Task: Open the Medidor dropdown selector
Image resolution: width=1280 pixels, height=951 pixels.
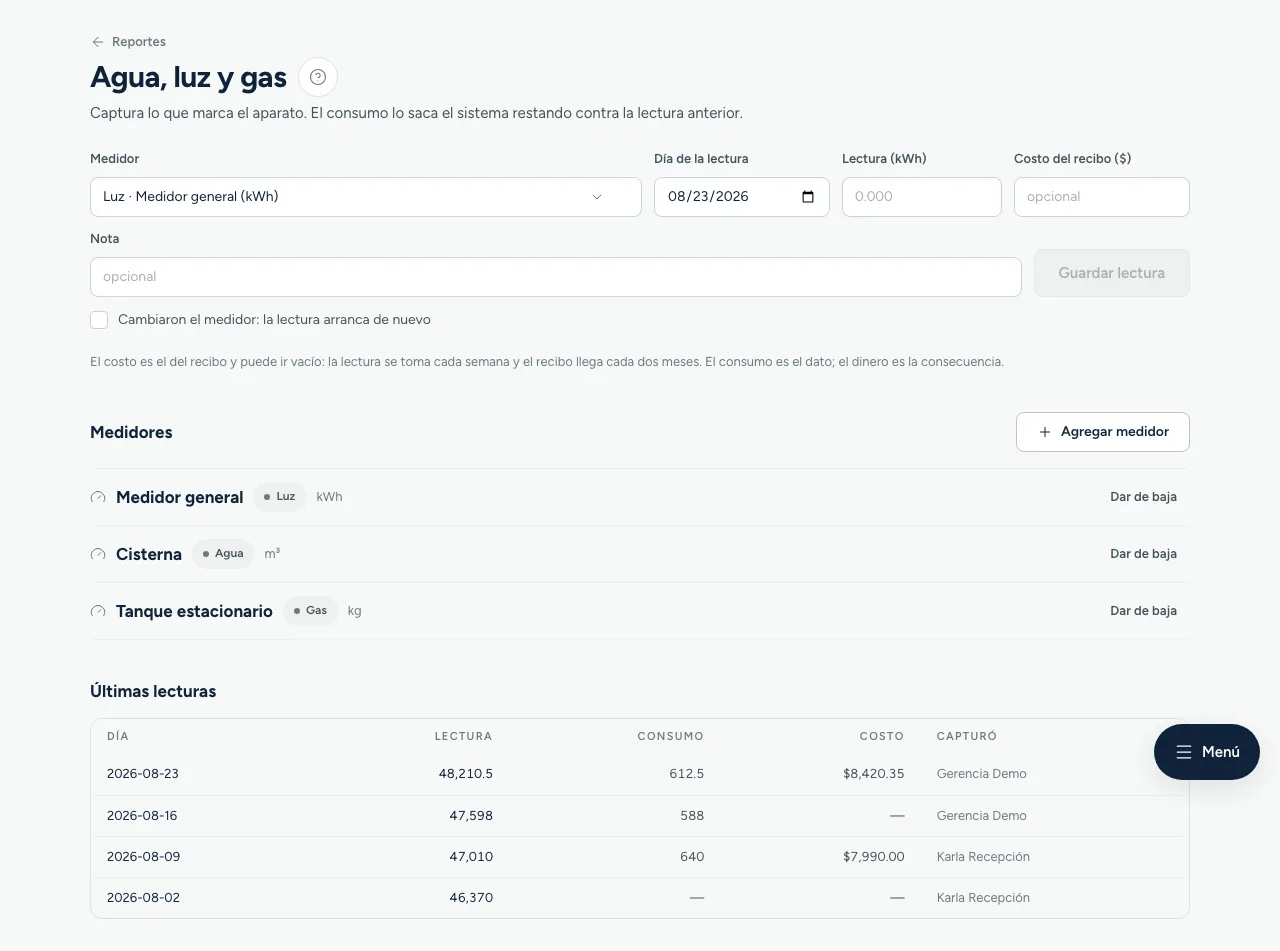Action: point(366,197)
